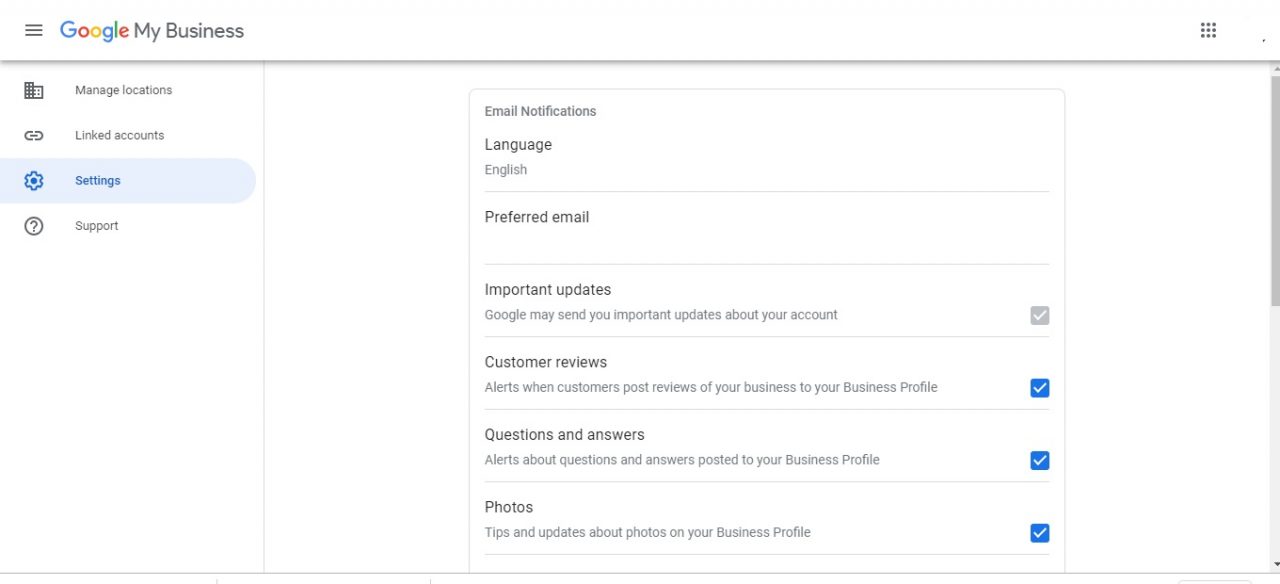Click the Email Notifications section heading

[x=540, y=111]
